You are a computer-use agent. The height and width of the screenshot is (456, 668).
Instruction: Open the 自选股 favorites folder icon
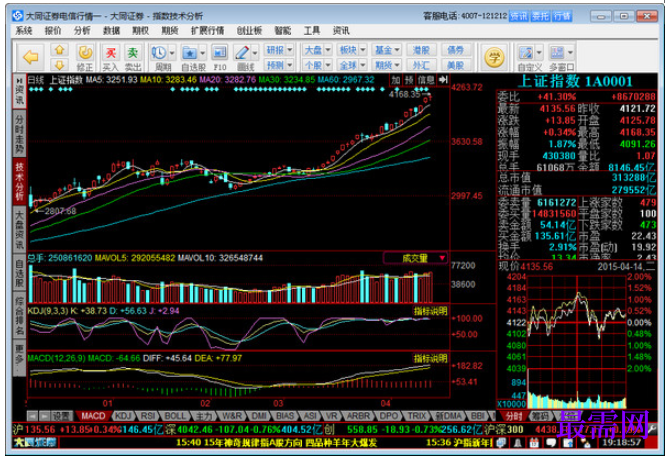pyautogui.click(x=189, y=53)
